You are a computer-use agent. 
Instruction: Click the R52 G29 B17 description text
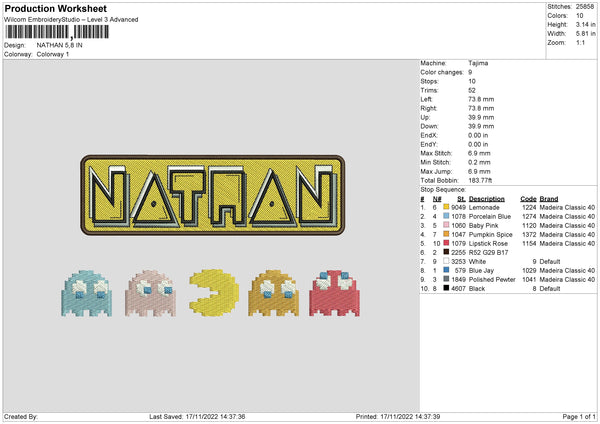(x=489, y=253)
